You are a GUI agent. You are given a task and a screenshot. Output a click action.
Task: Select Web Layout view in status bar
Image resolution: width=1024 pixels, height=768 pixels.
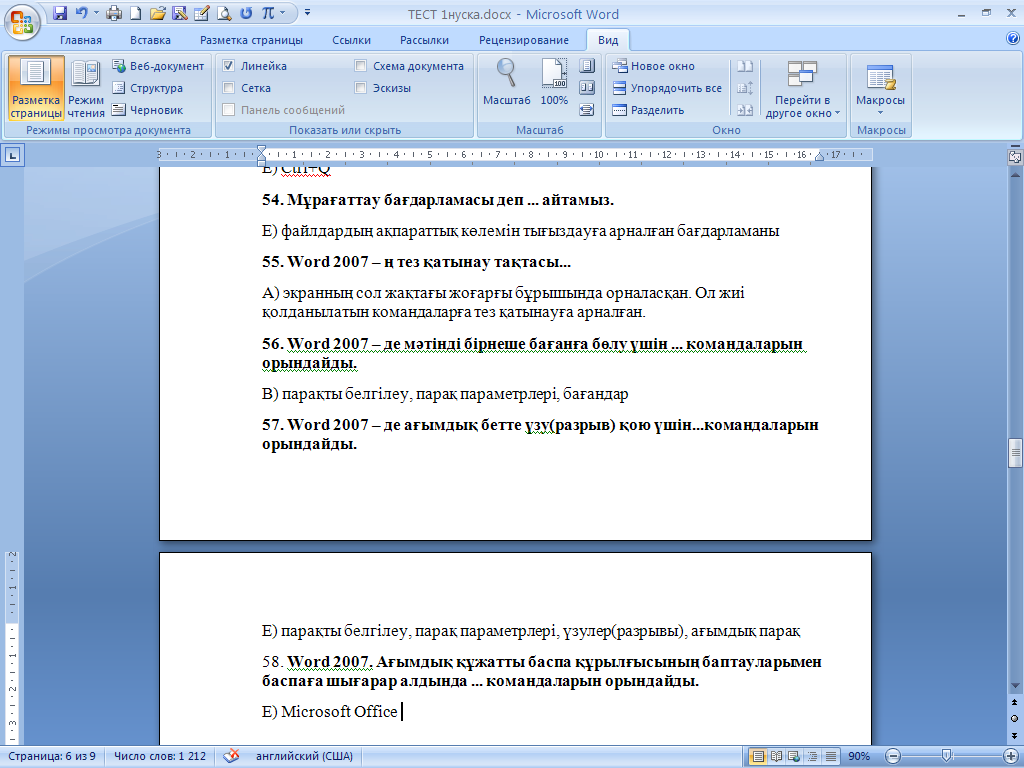tap(794, 756)
